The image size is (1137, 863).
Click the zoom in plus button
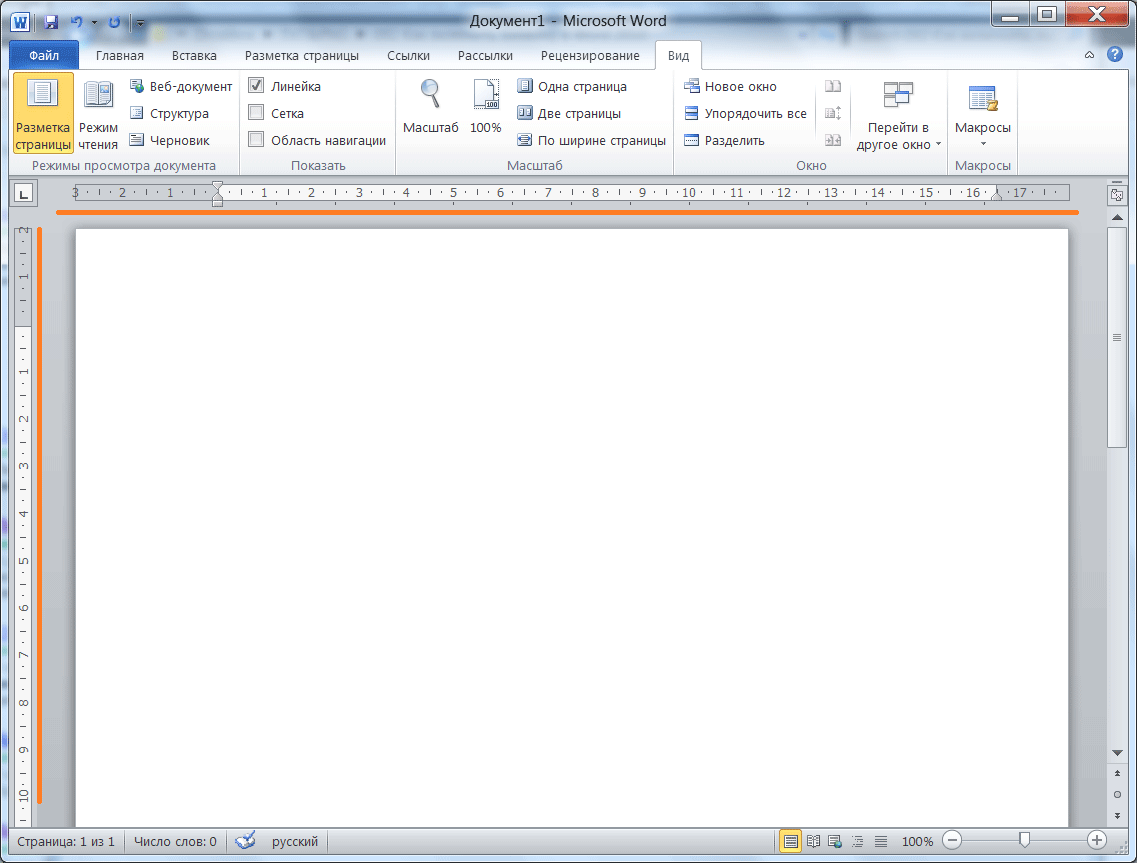[1097, 841]
